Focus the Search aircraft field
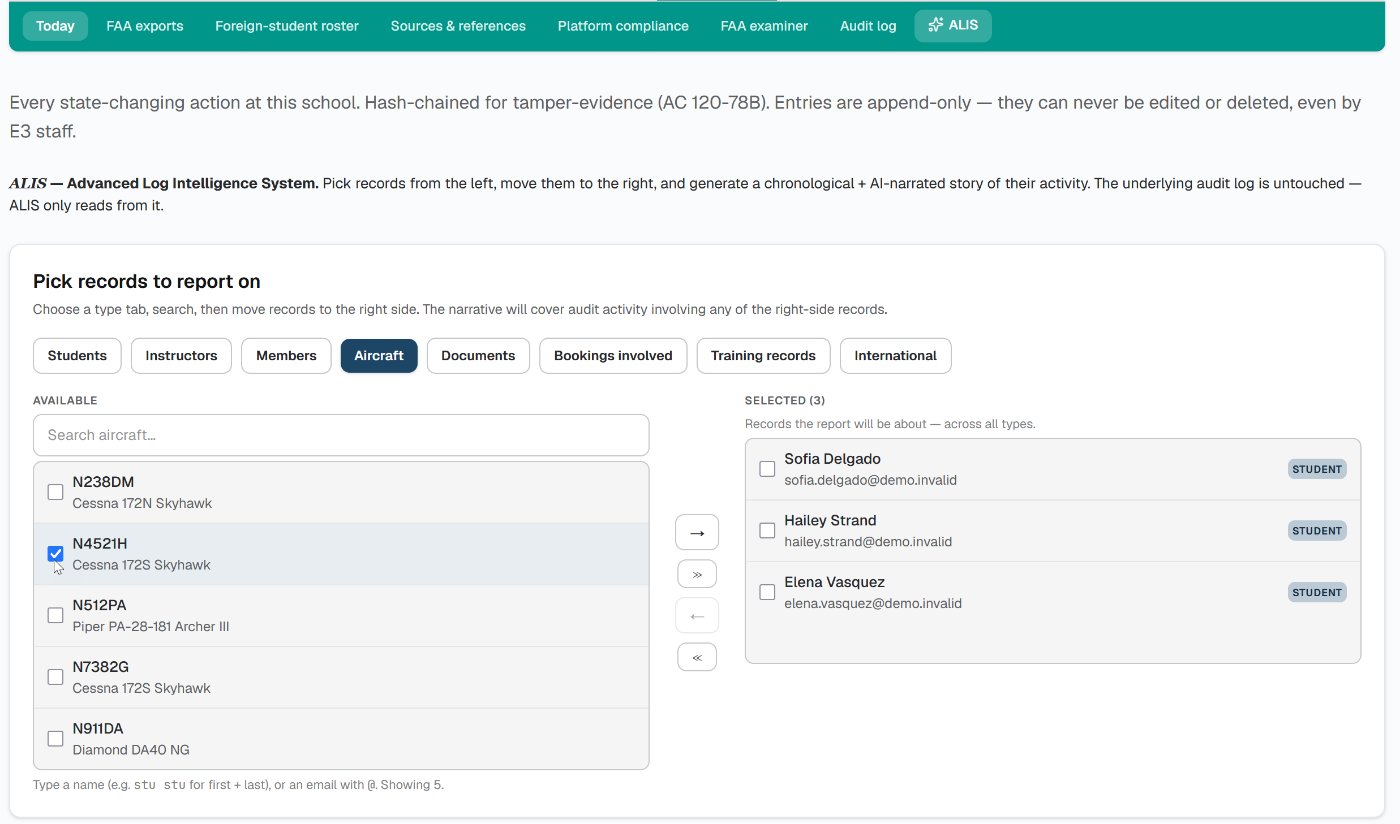The image size is (1400, 824). tap(341, 435)
